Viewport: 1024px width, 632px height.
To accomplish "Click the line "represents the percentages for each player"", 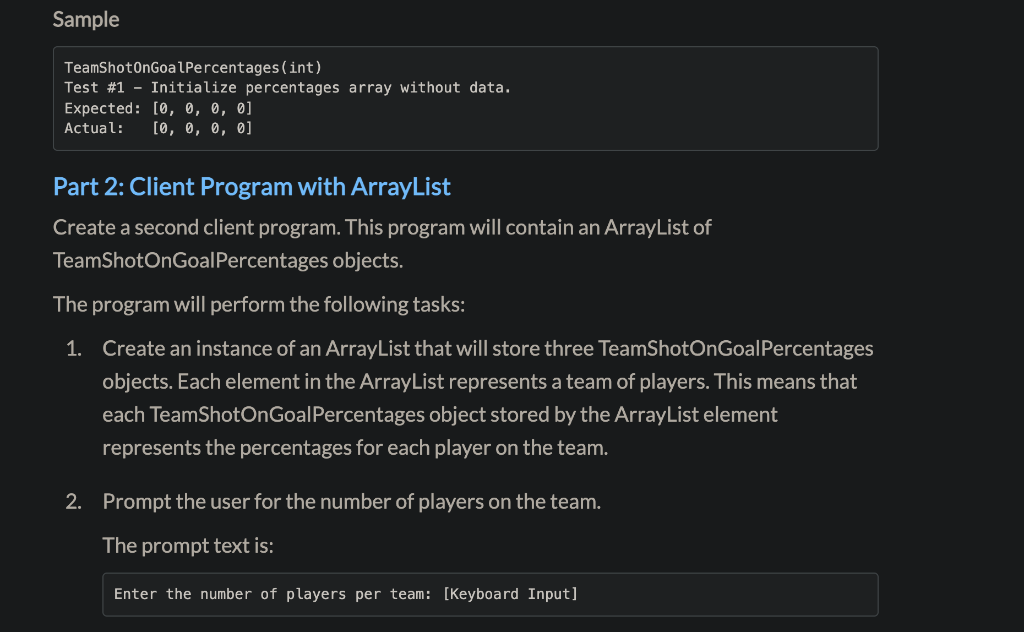I will (x=355, y=449).
